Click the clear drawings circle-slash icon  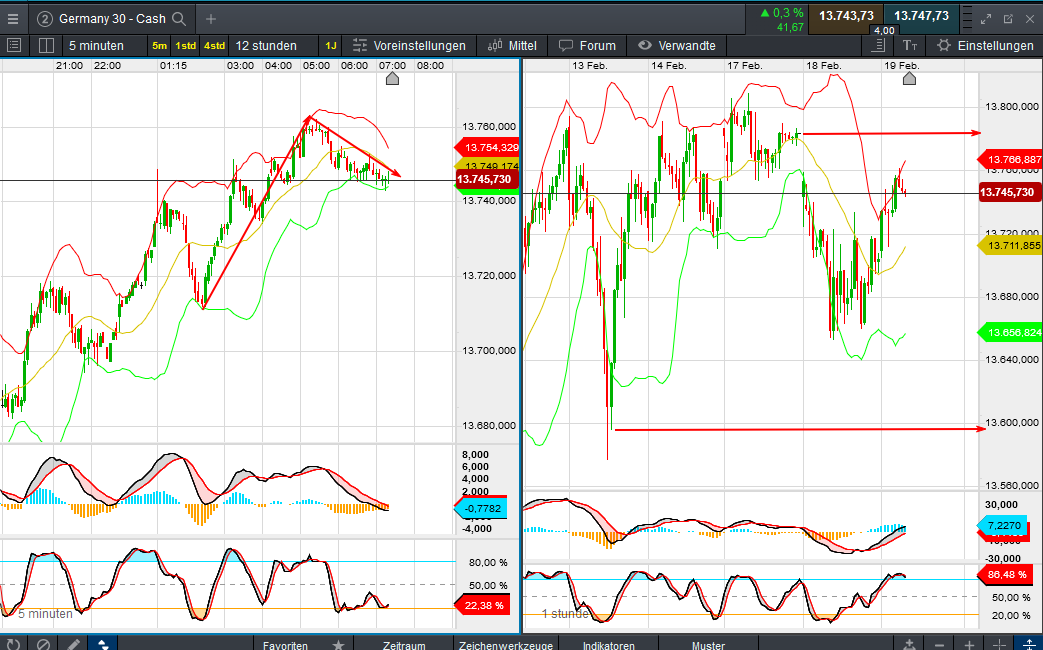tap(43, 643)
